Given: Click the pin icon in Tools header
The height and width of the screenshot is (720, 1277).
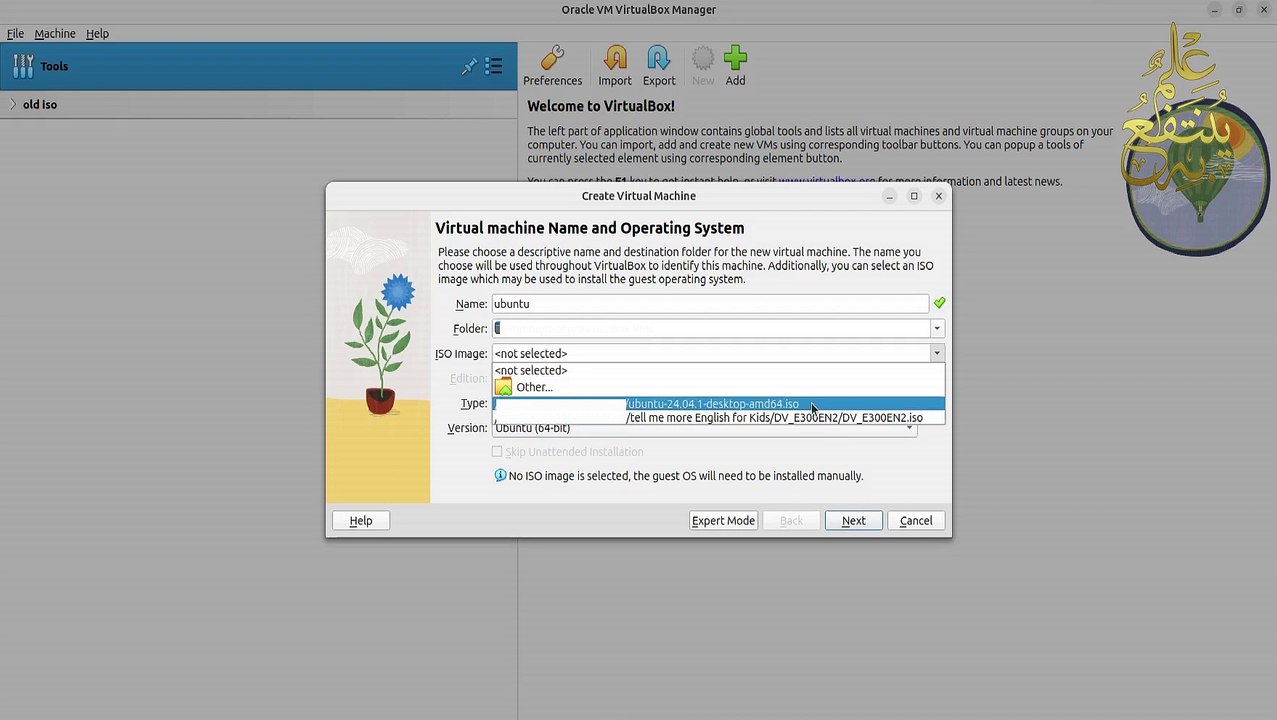Looking at the screenshot, I should pos(469,66).
